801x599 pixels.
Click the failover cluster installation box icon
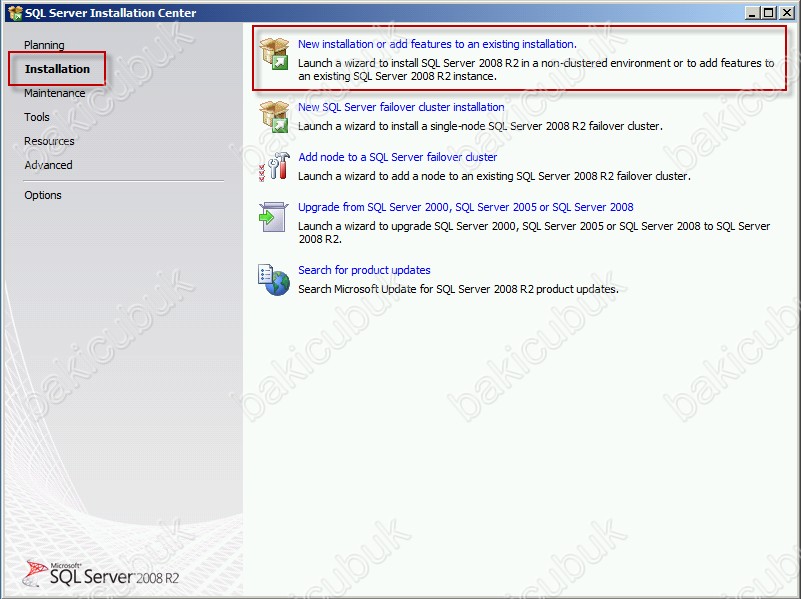274,116
